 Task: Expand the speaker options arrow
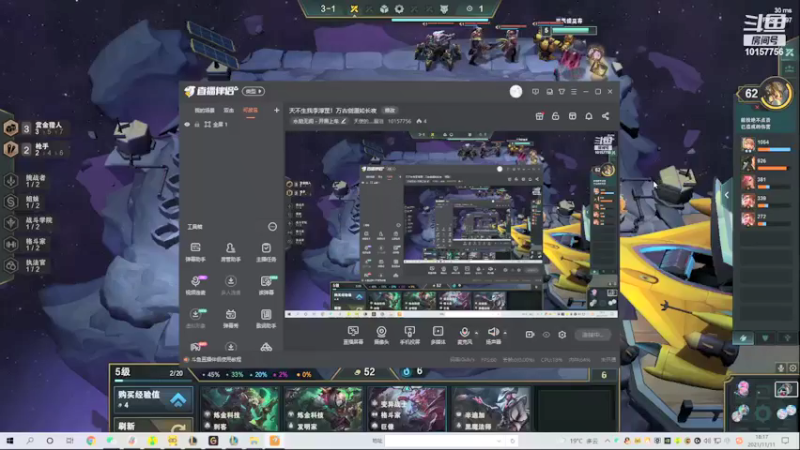505,333
